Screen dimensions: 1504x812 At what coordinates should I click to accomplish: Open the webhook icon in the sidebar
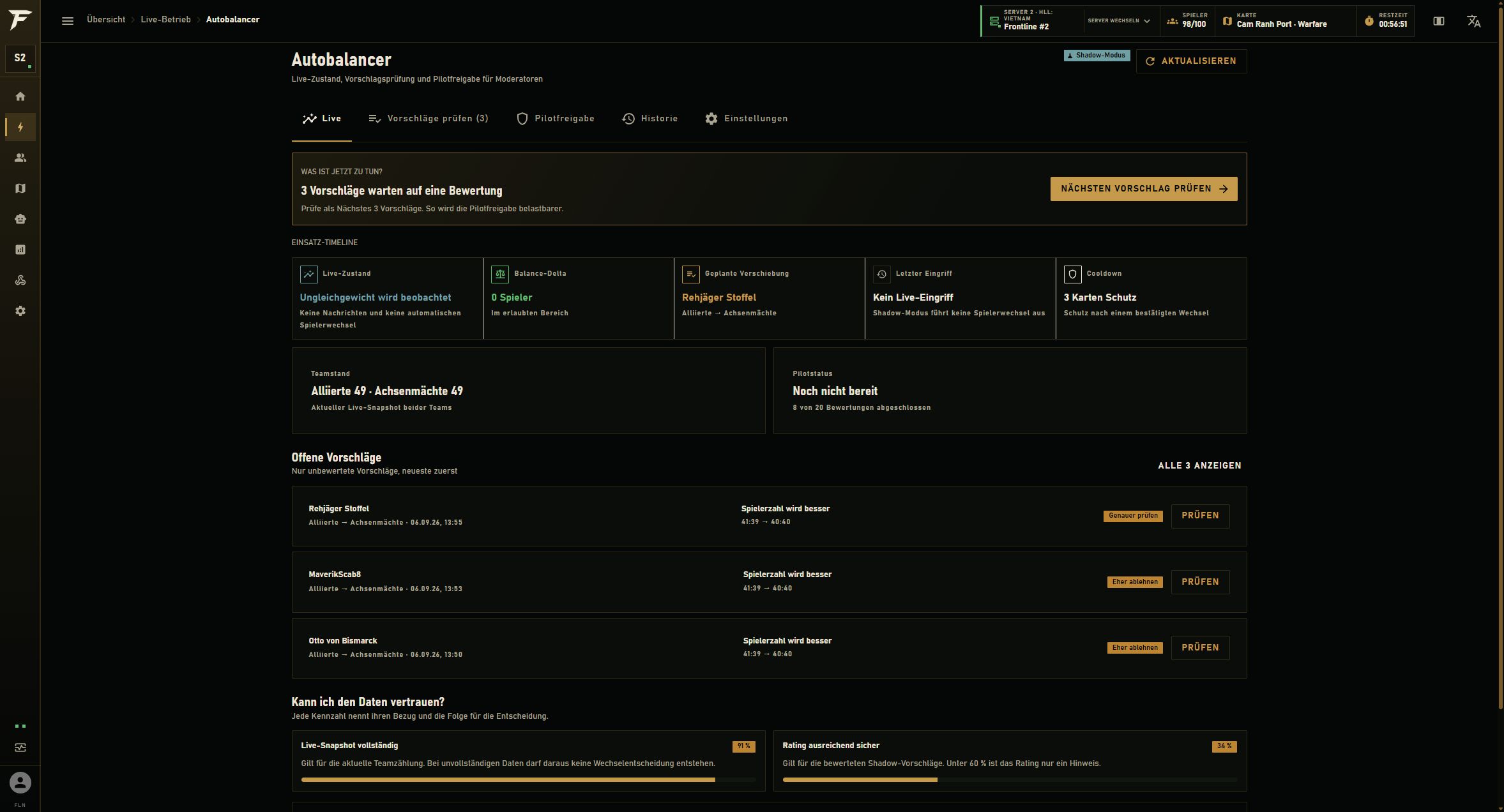click(x=20, y=280)
